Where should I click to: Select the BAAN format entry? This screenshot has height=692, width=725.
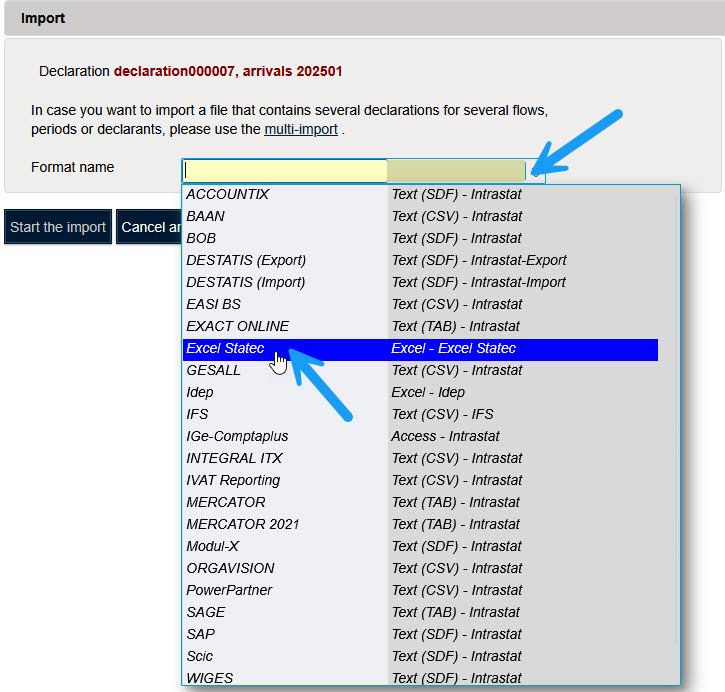[205, 216]
